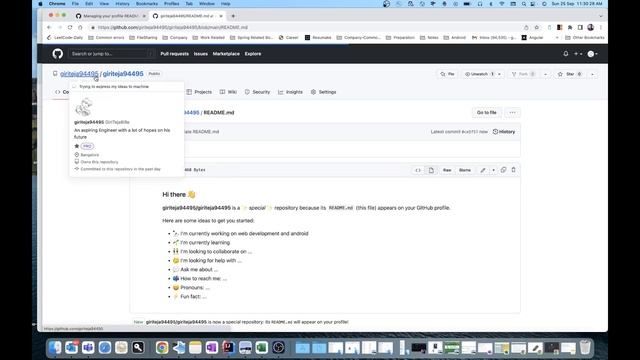Viewport: 640px width, 360px height.
Task: Bookmark this page with the star icon
Action: click(x=537, y=27)
